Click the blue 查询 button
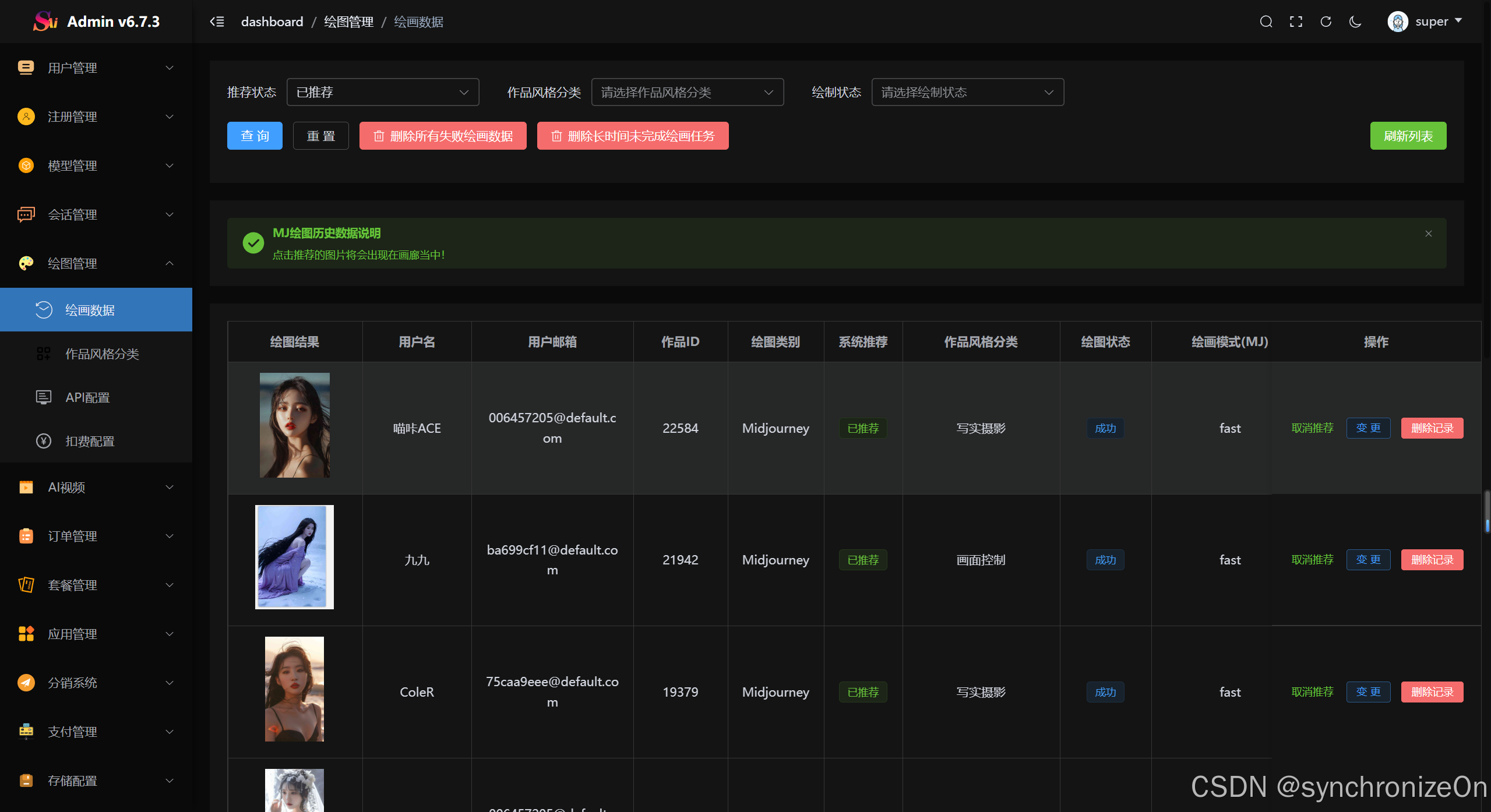Image resolution: width=1491 pixels, height=812 pixels. 255,136
